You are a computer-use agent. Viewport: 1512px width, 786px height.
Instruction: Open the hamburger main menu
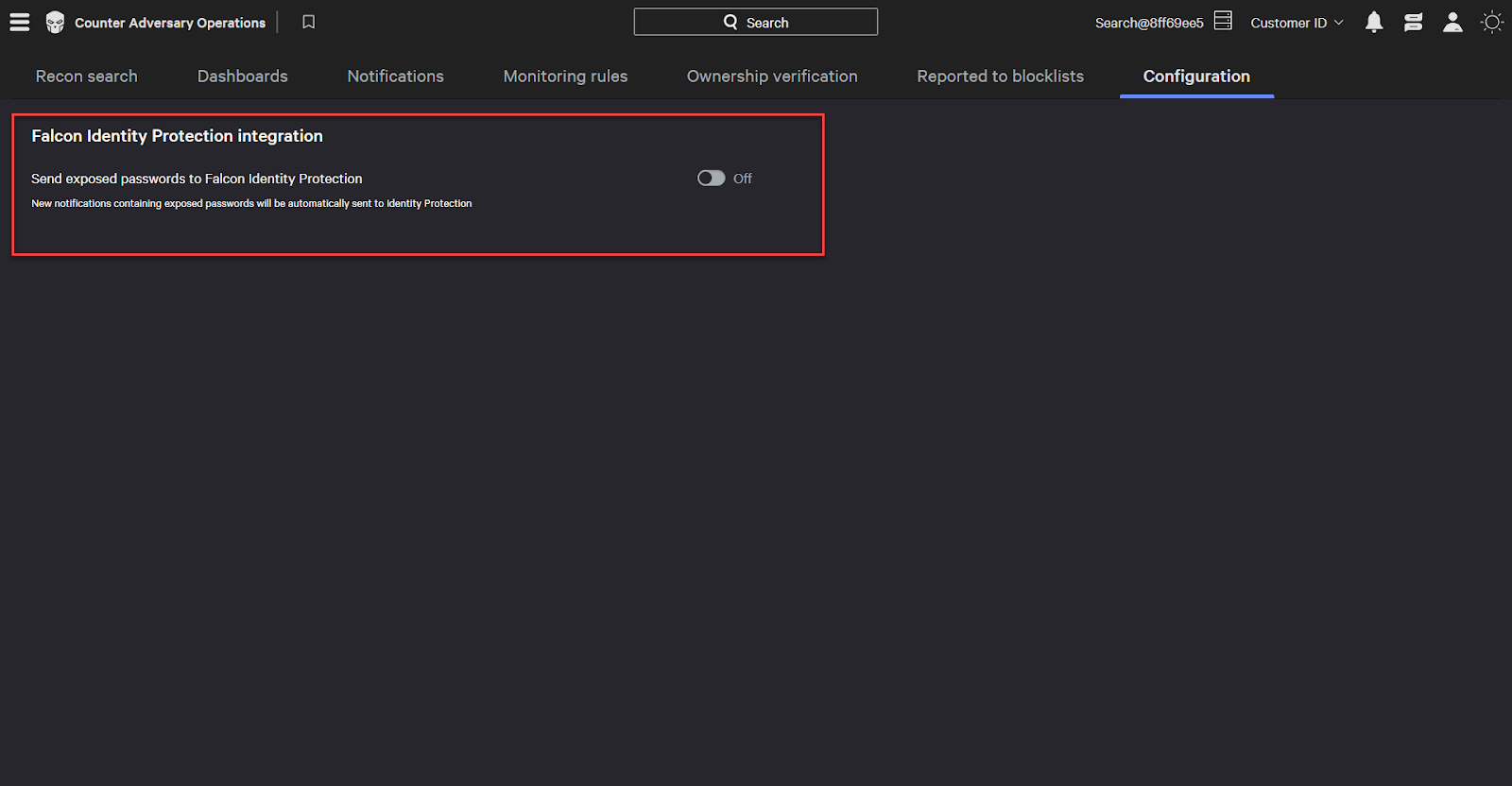tap(20, 22)
